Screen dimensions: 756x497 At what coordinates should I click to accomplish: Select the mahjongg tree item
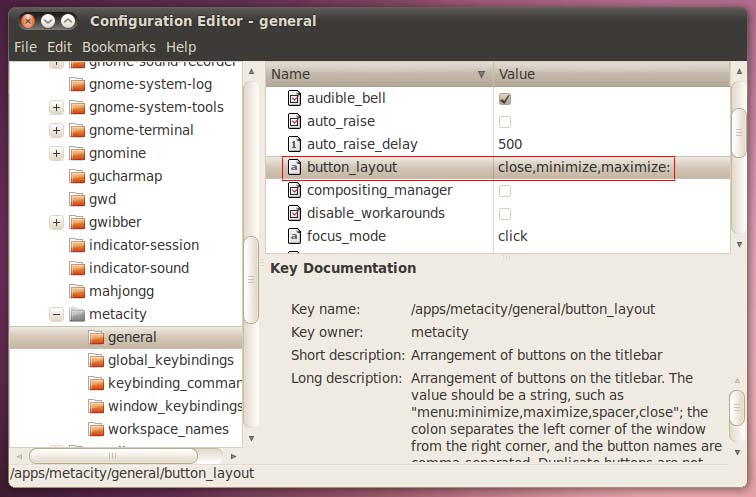coord(122,291)
